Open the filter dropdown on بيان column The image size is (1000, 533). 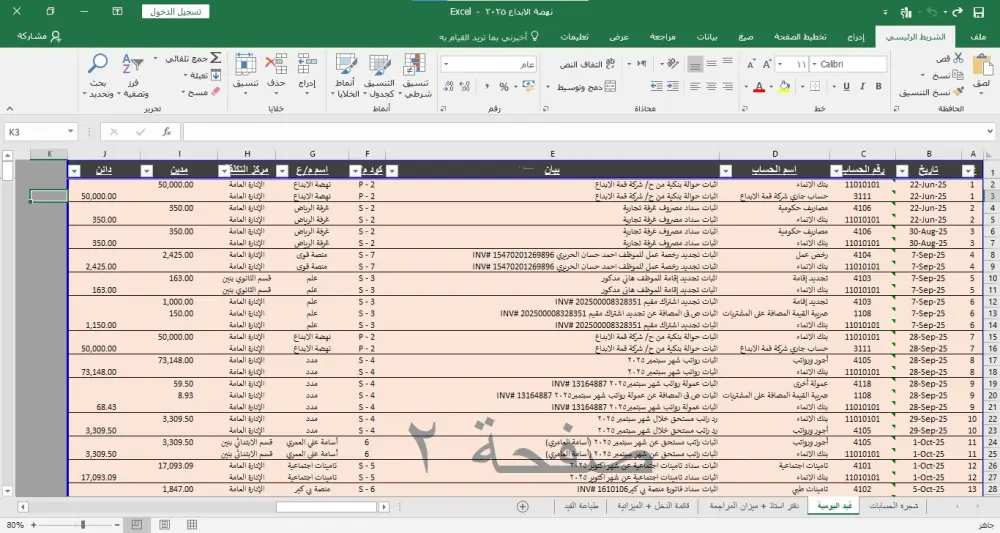(392, 170)
